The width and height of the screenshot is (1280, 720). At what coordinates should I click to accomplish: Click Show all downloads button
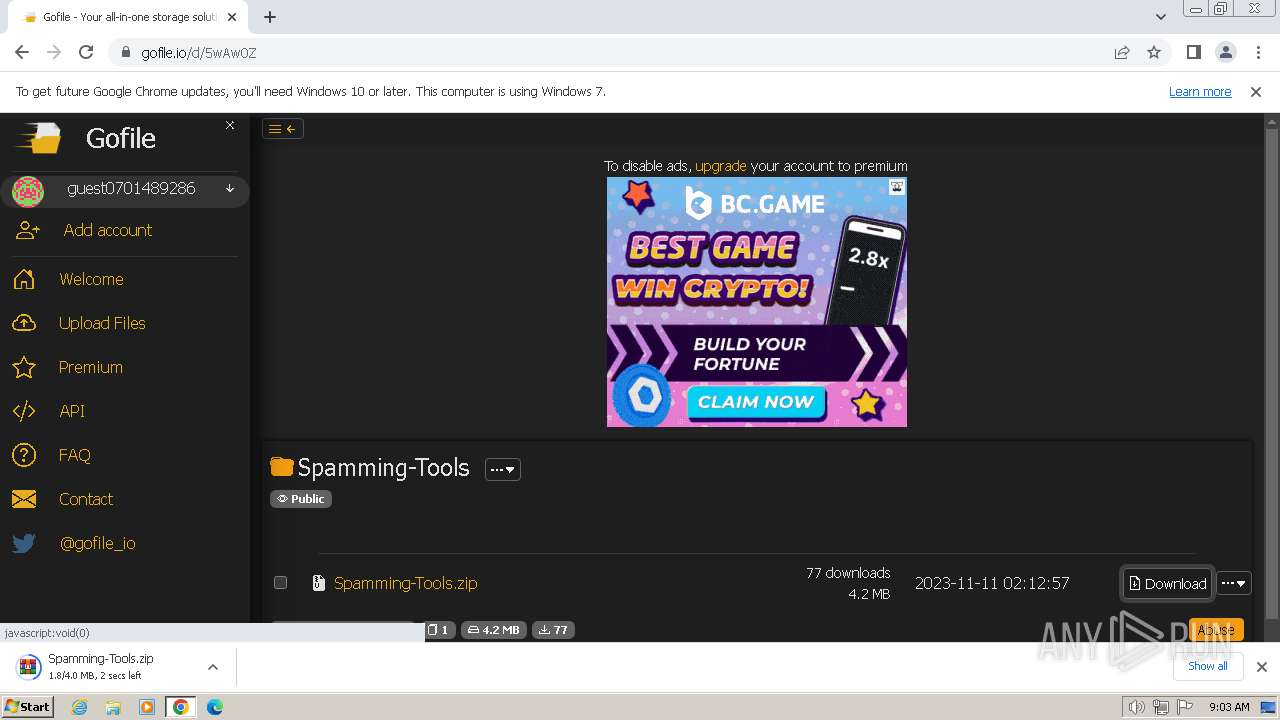tap(1207, 666)
